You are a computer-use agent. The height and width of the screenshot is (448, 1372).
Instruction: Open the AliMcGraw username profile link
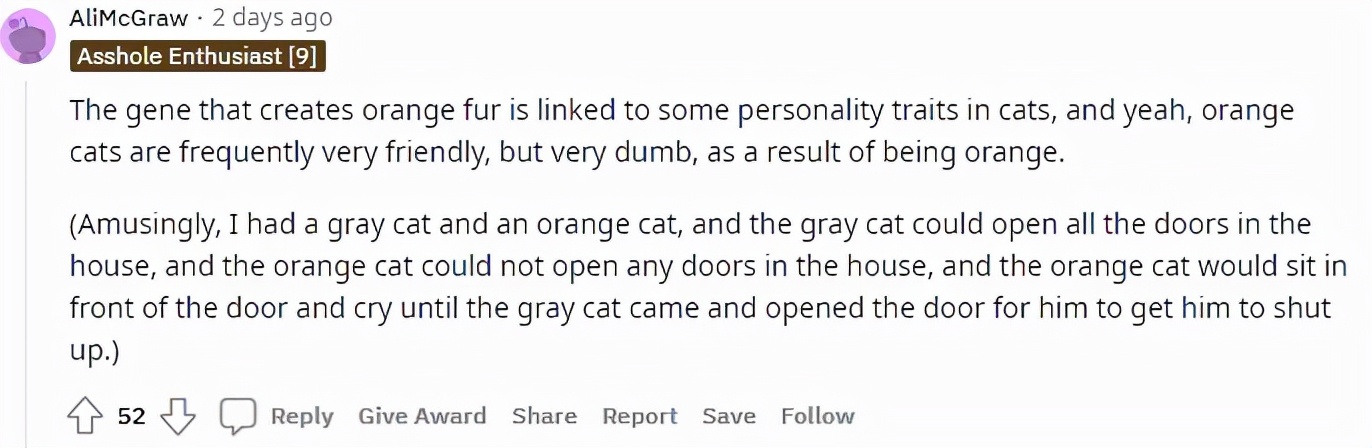click(x=129, y=18)
